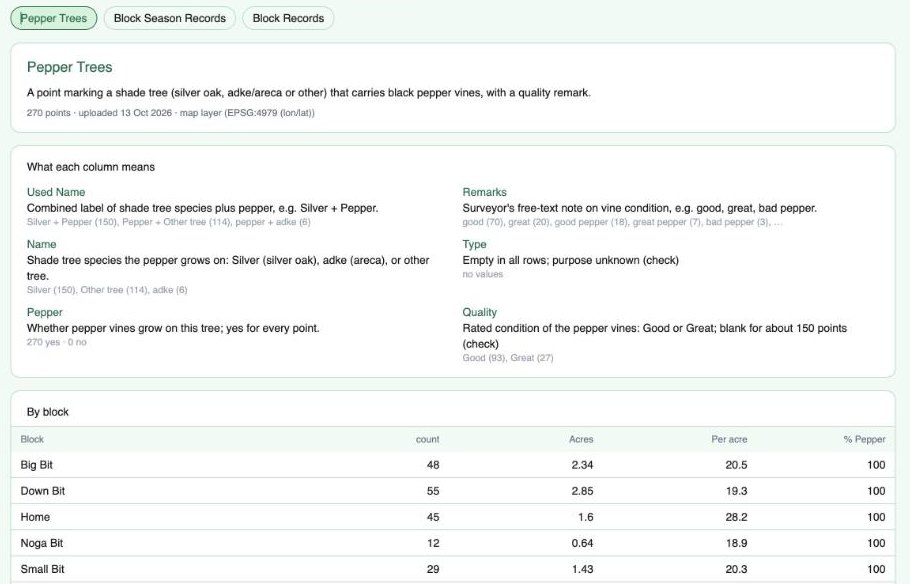Click acres value 1.43 in Small Bit row
The image size is (910, 584).
(x=582, y=569)
